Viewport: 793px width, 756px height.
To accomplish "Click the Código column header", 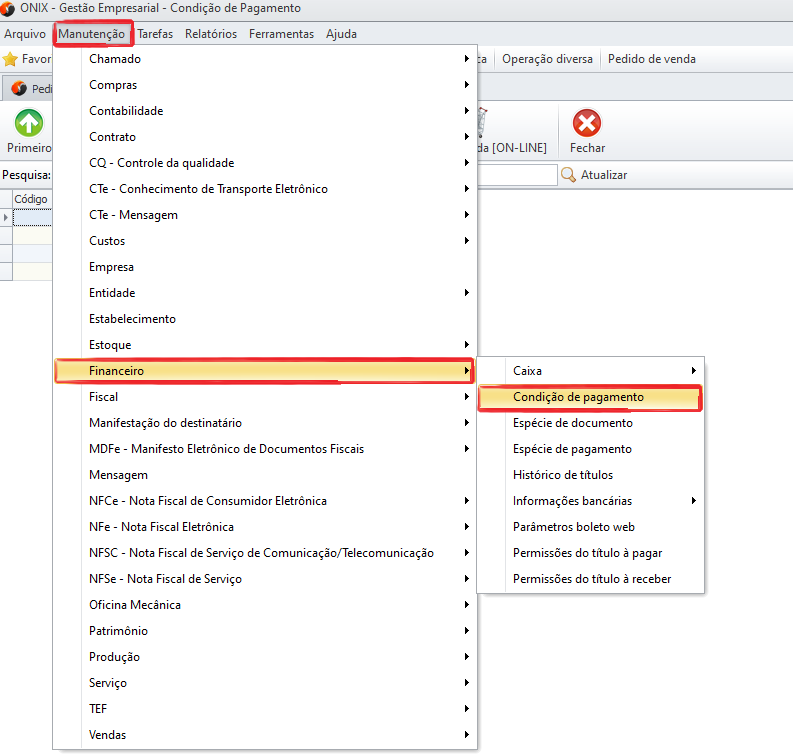I will [30, 199].
